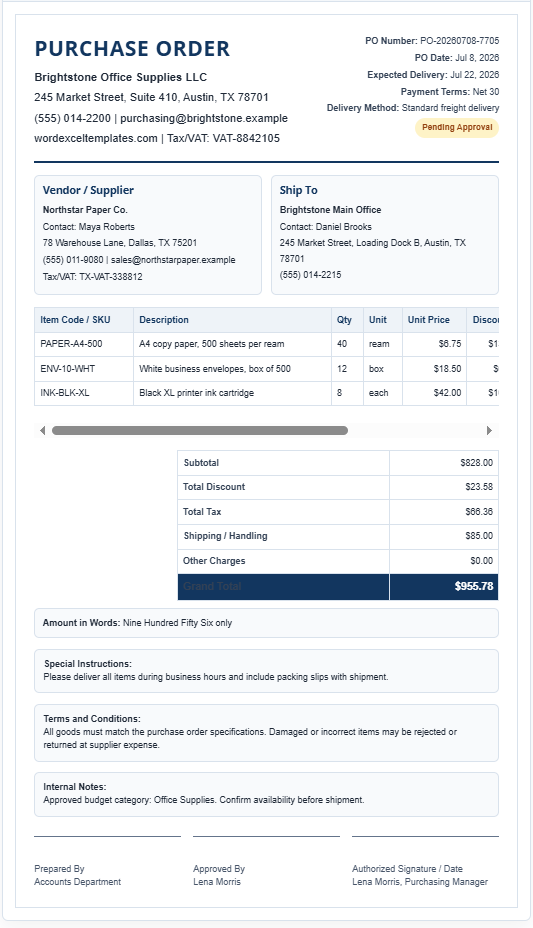
Task: Click the quantity 40 cell
Action: pos(347,344)
